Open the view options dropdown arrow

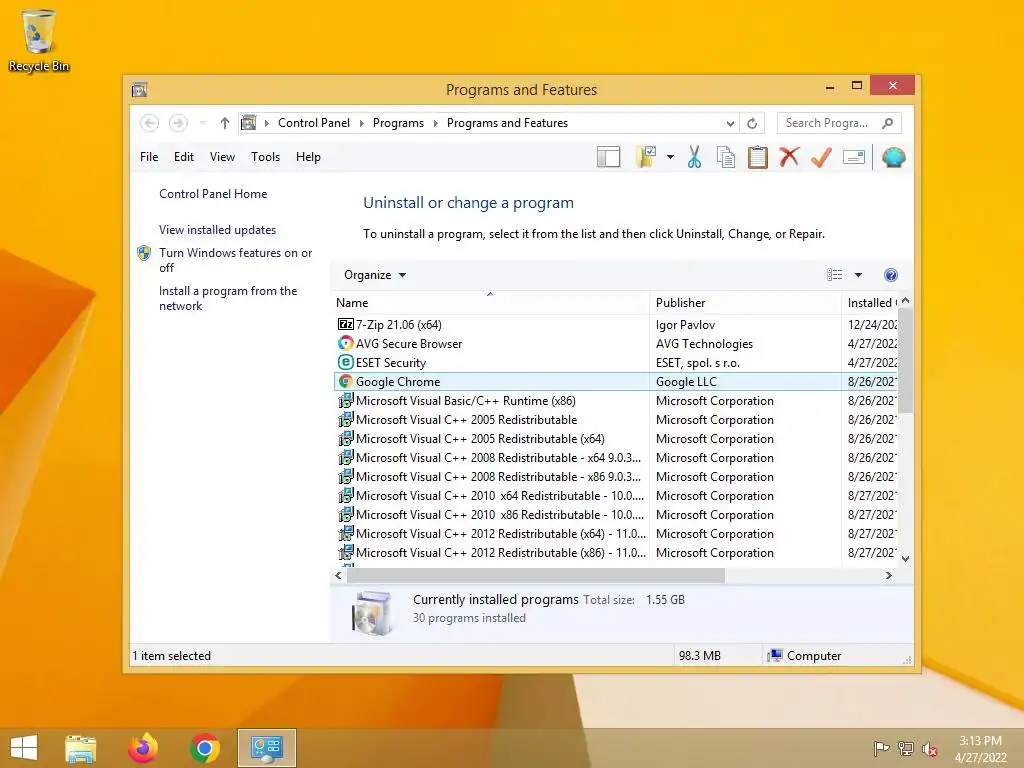point(858,275)
